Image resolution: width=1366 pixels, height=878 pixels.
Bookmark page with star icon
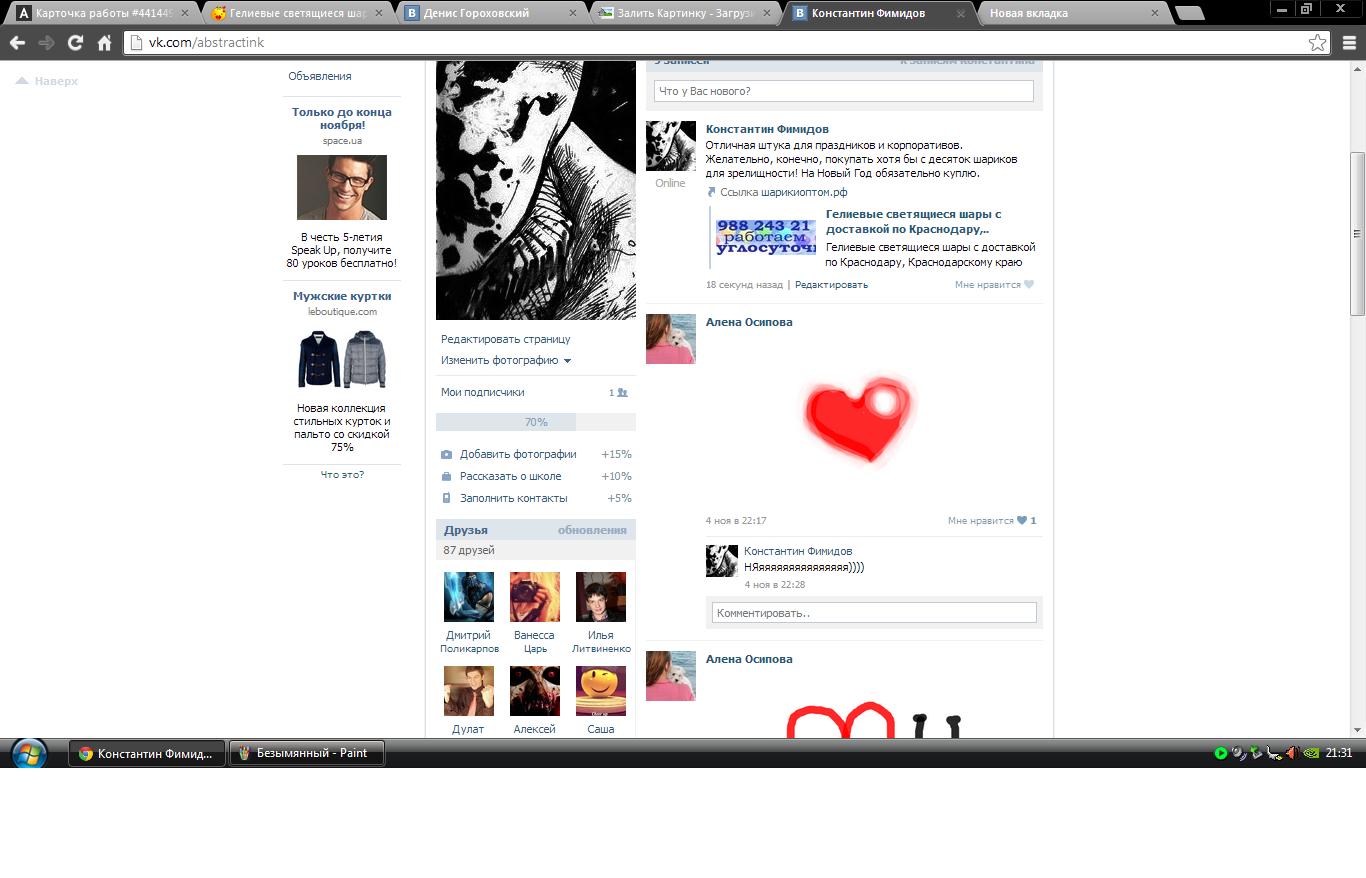click(1317, 43)
